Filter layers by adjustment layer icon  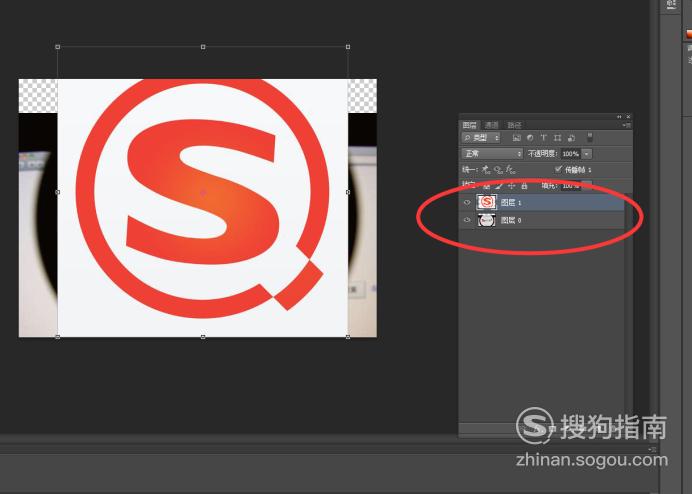tap(530, 138)
